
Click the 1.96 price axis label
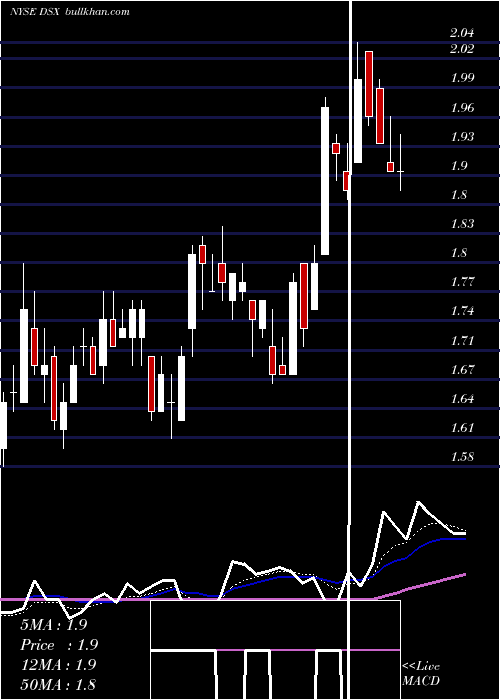pyautogui.click(x=462, y=108)
